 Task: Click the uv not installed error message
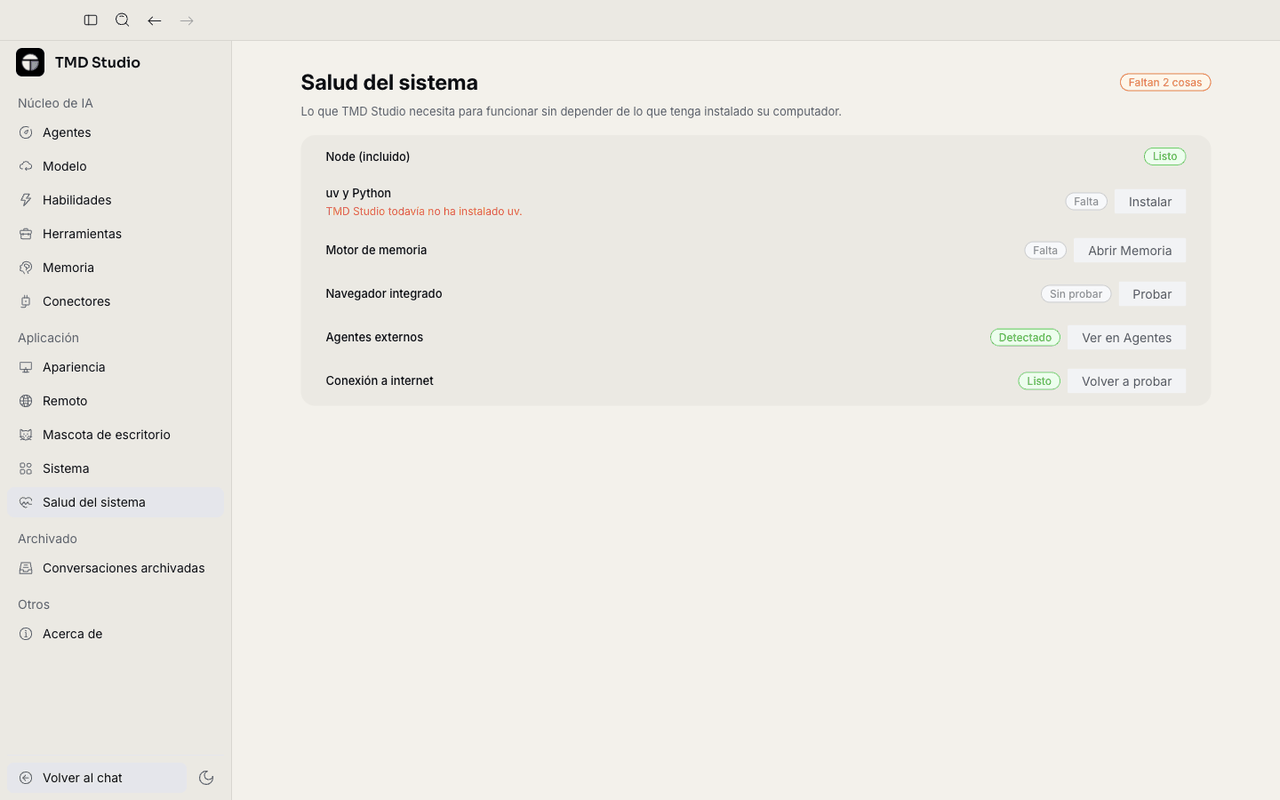tap(424, 211)
